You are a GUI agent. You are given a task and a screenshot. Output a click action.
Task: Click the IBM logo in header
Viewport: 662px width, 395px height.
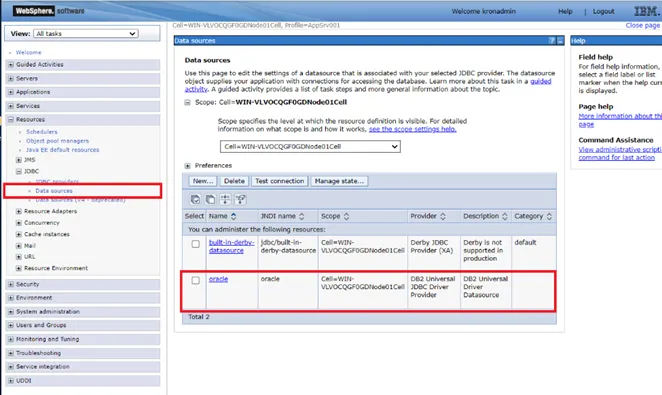pyautogui.click(x=646, y=11)
